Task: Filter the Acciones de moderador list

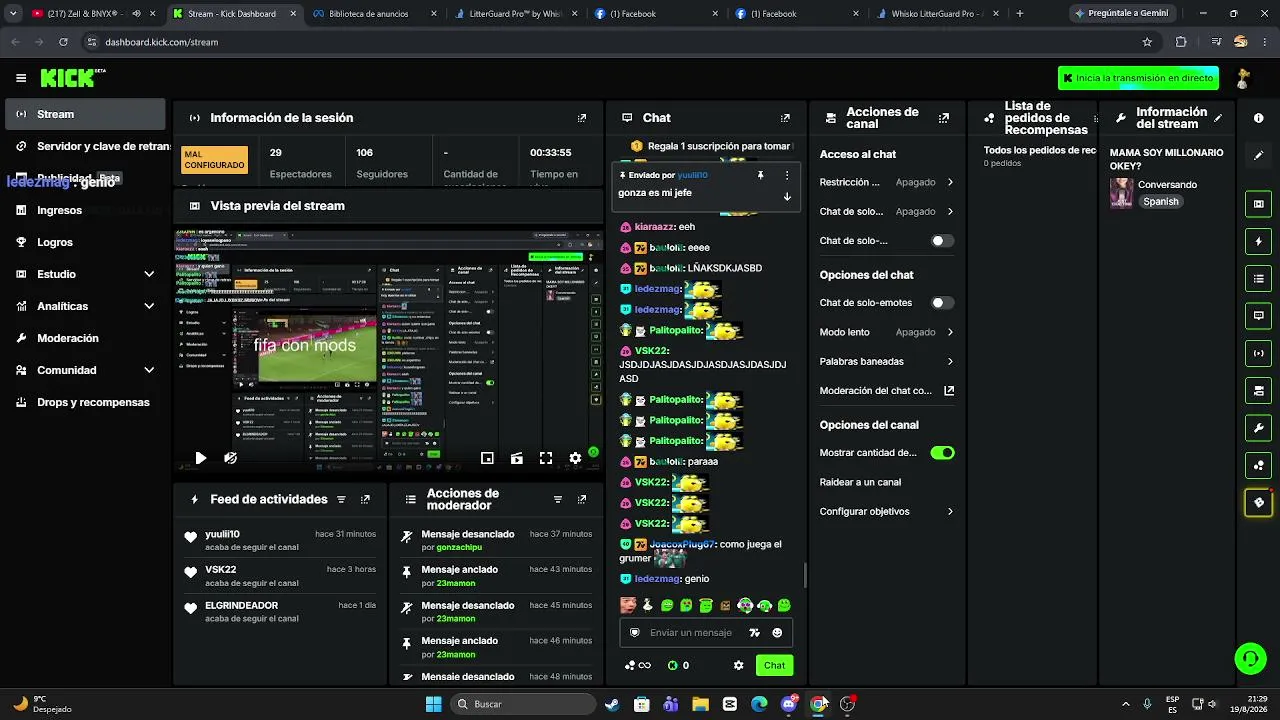Action: [x=558, y=499]
